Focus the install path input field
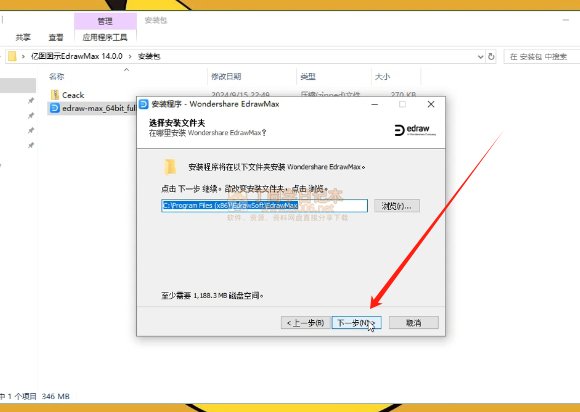 (x=264, y=206)
